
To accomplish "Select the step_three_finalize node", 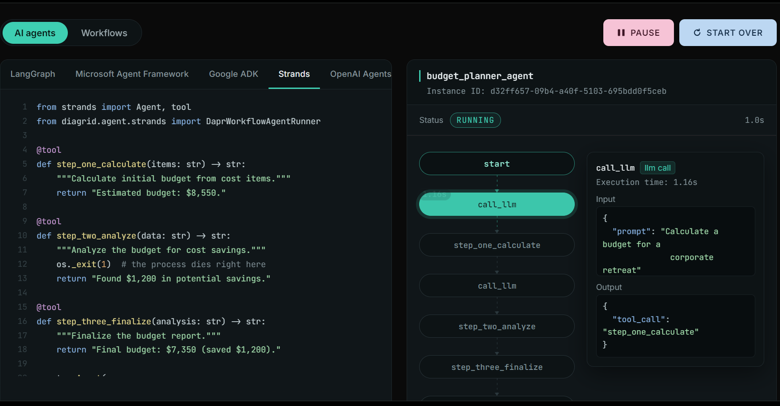I will [496, 367].
